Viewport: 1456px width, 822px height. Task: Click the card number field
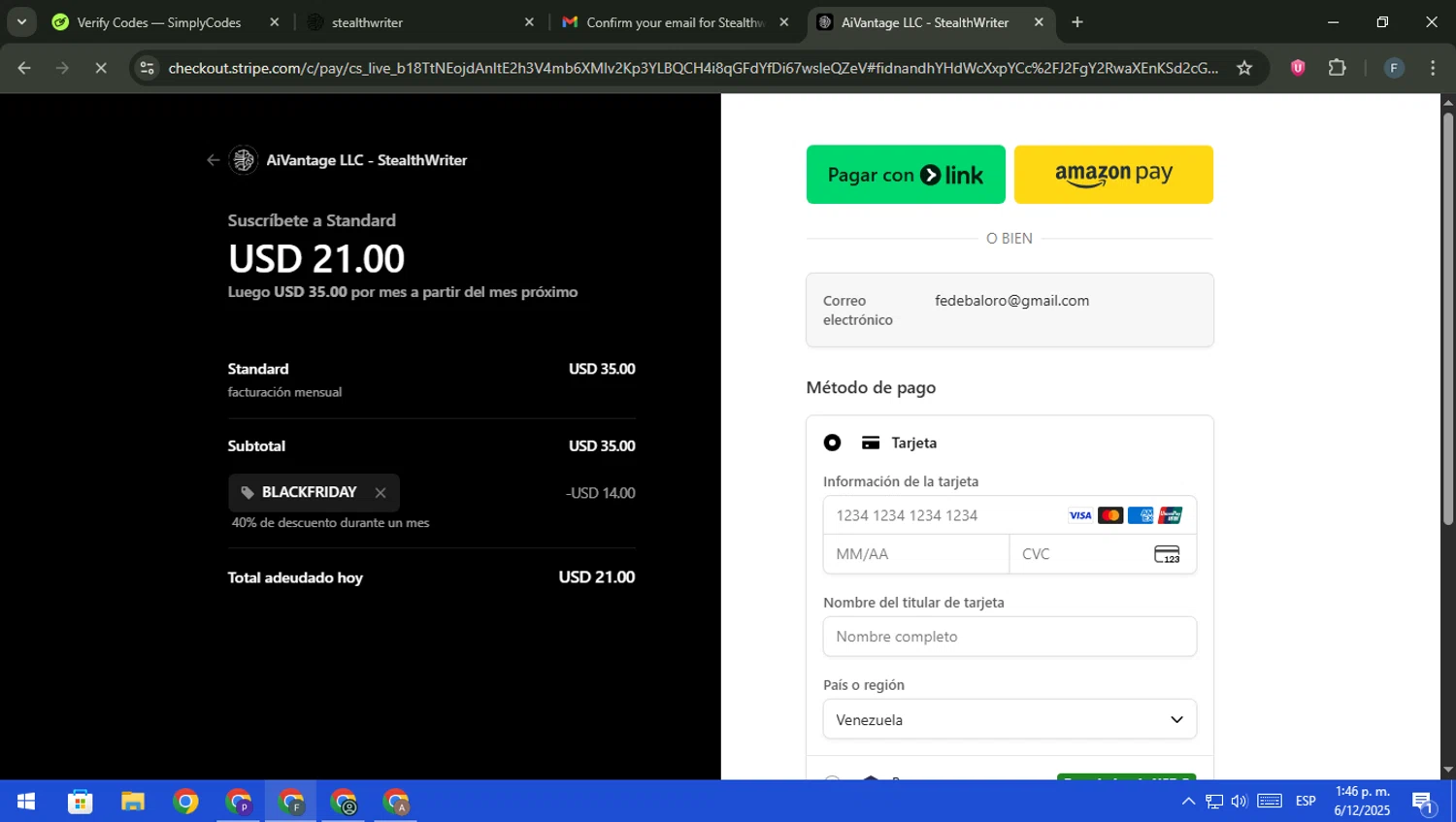1009,515
